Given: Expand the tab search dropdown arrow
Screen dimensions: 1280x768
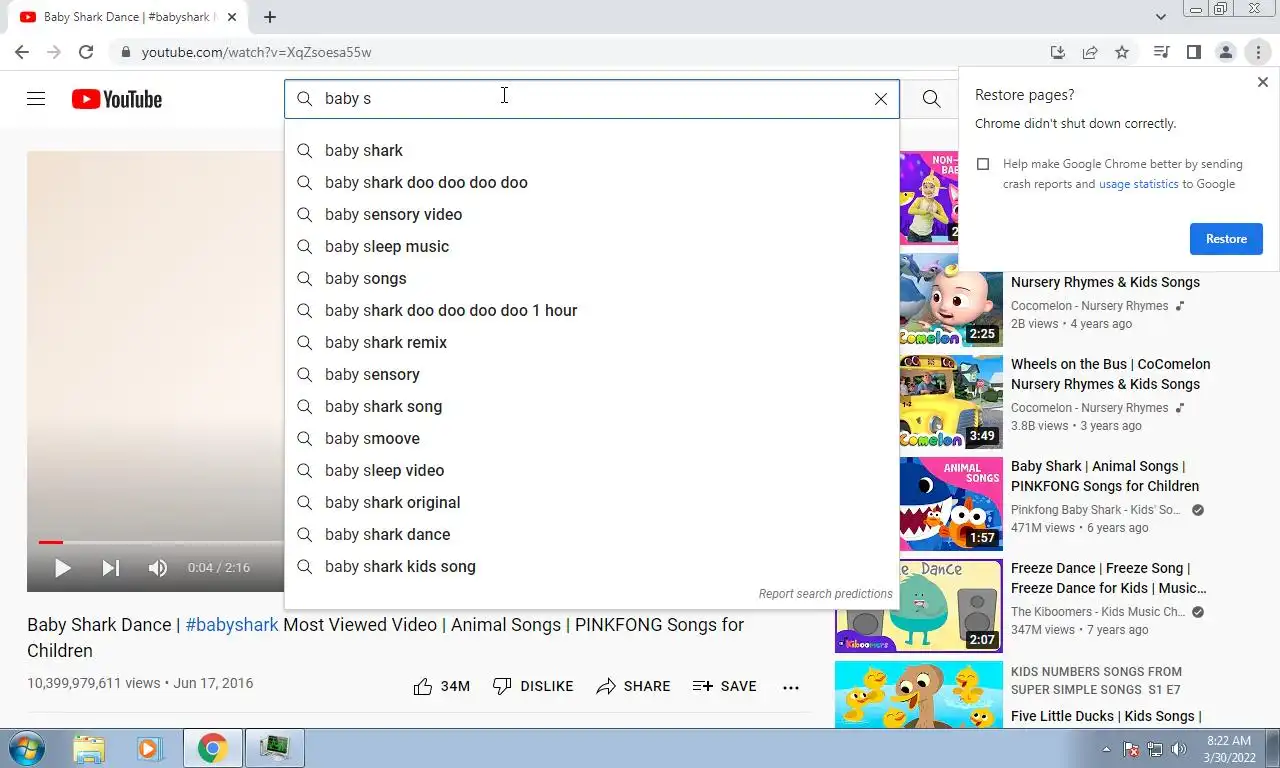Looking at the screenshot, I should (x=1161, y=17).
